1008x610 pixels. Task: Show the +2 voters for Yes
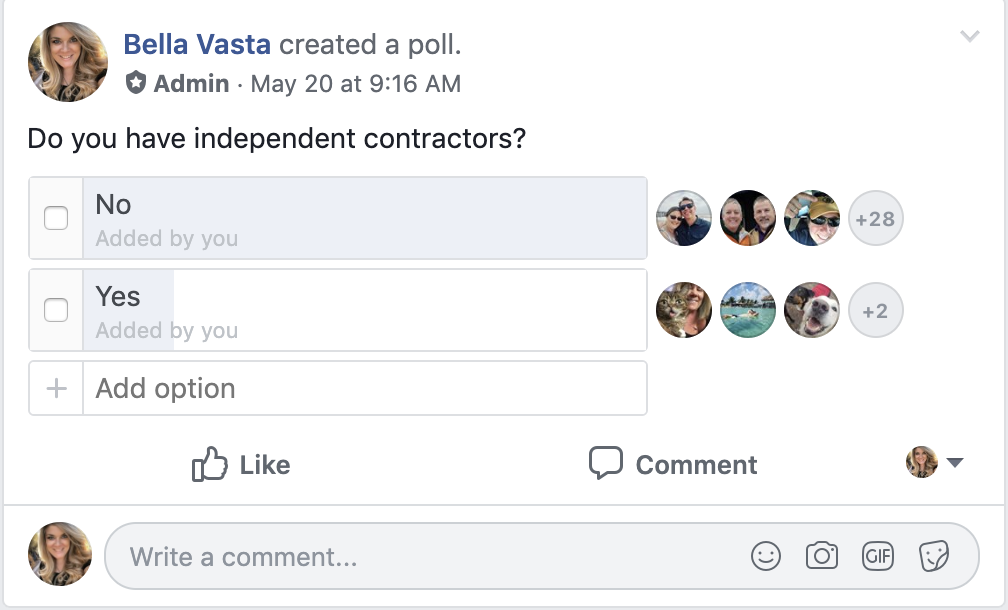click(x=876, y=310)
